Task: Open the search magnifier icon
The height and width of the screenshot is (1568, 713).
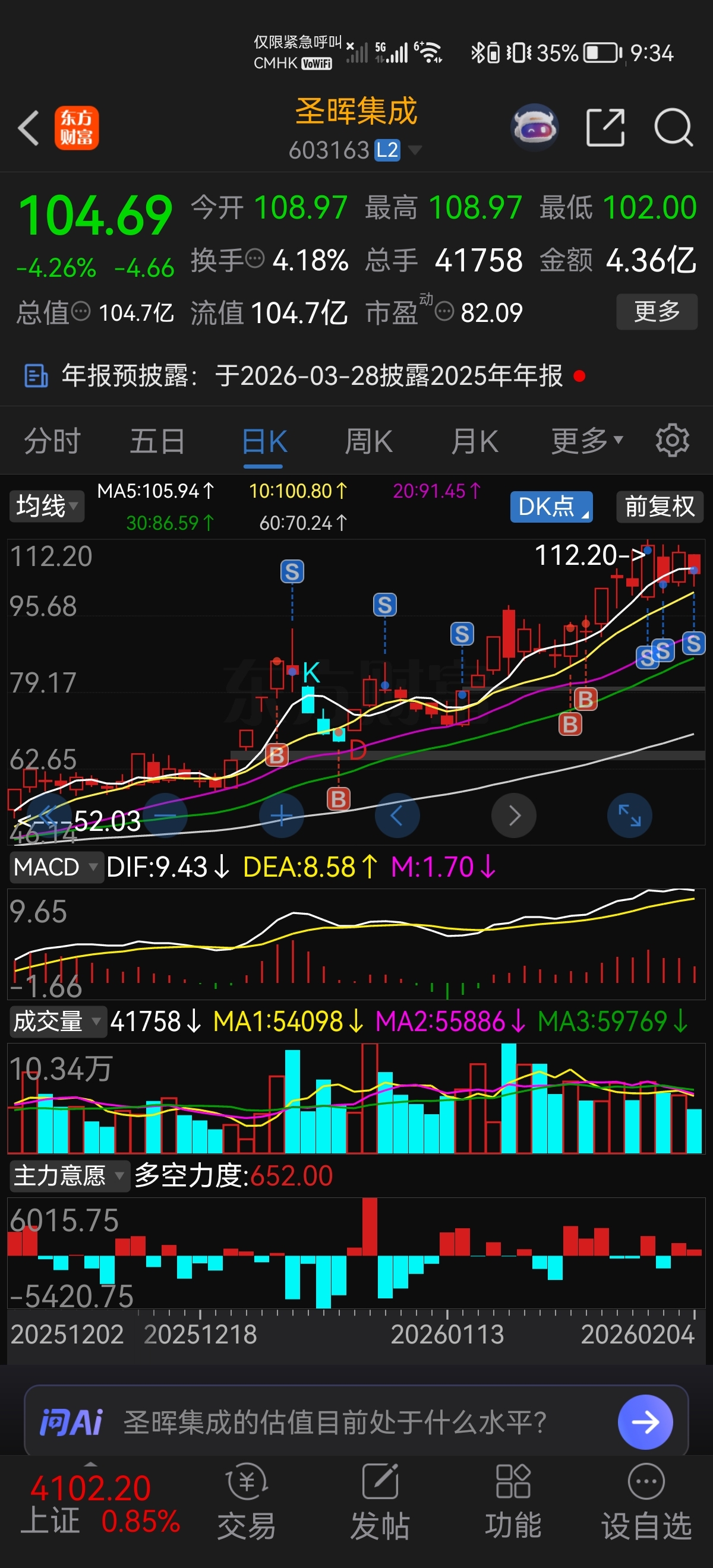Action: pos(673,128)
